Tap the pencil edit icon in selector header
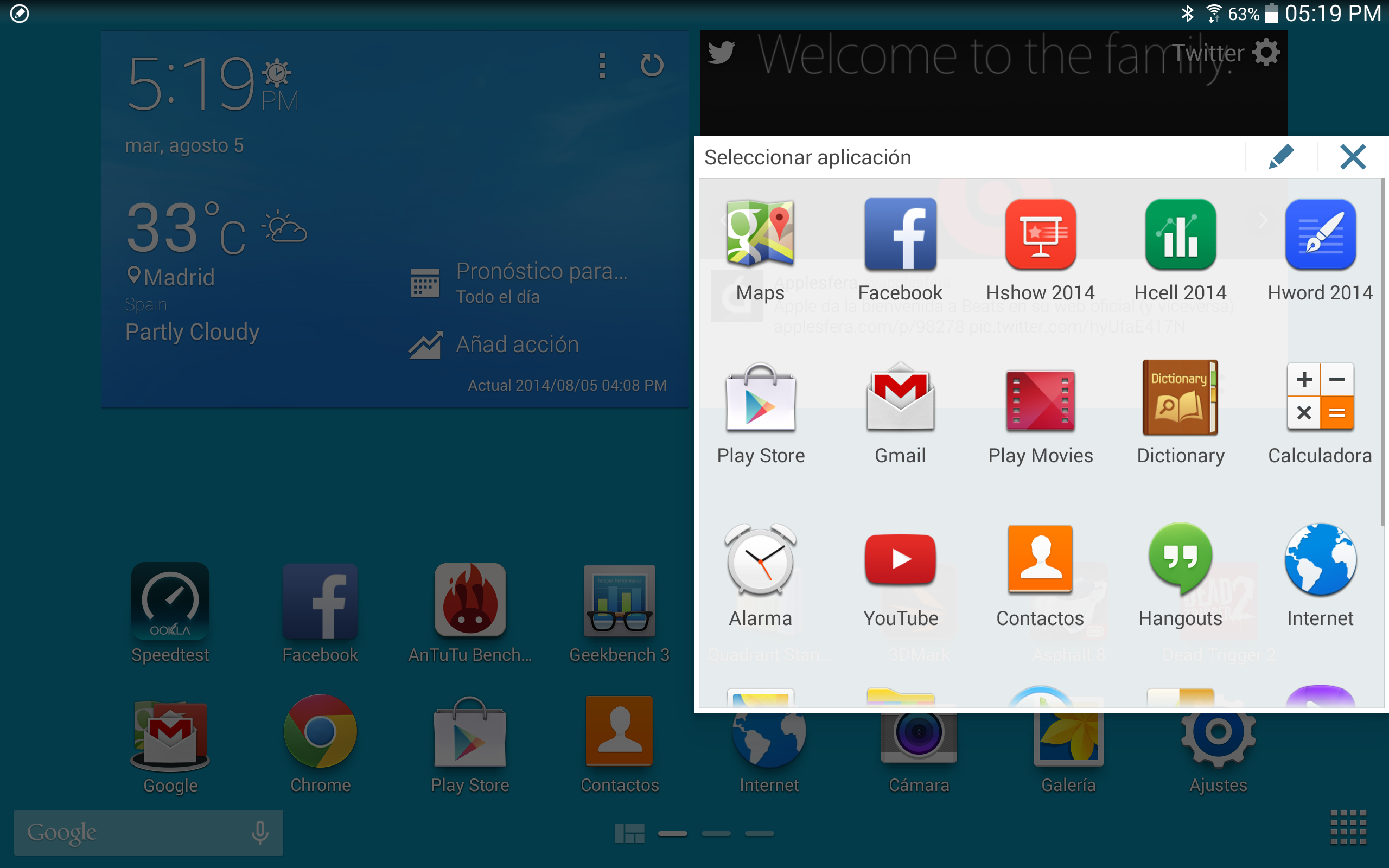1389x868 pixels. click(1281, 157)
